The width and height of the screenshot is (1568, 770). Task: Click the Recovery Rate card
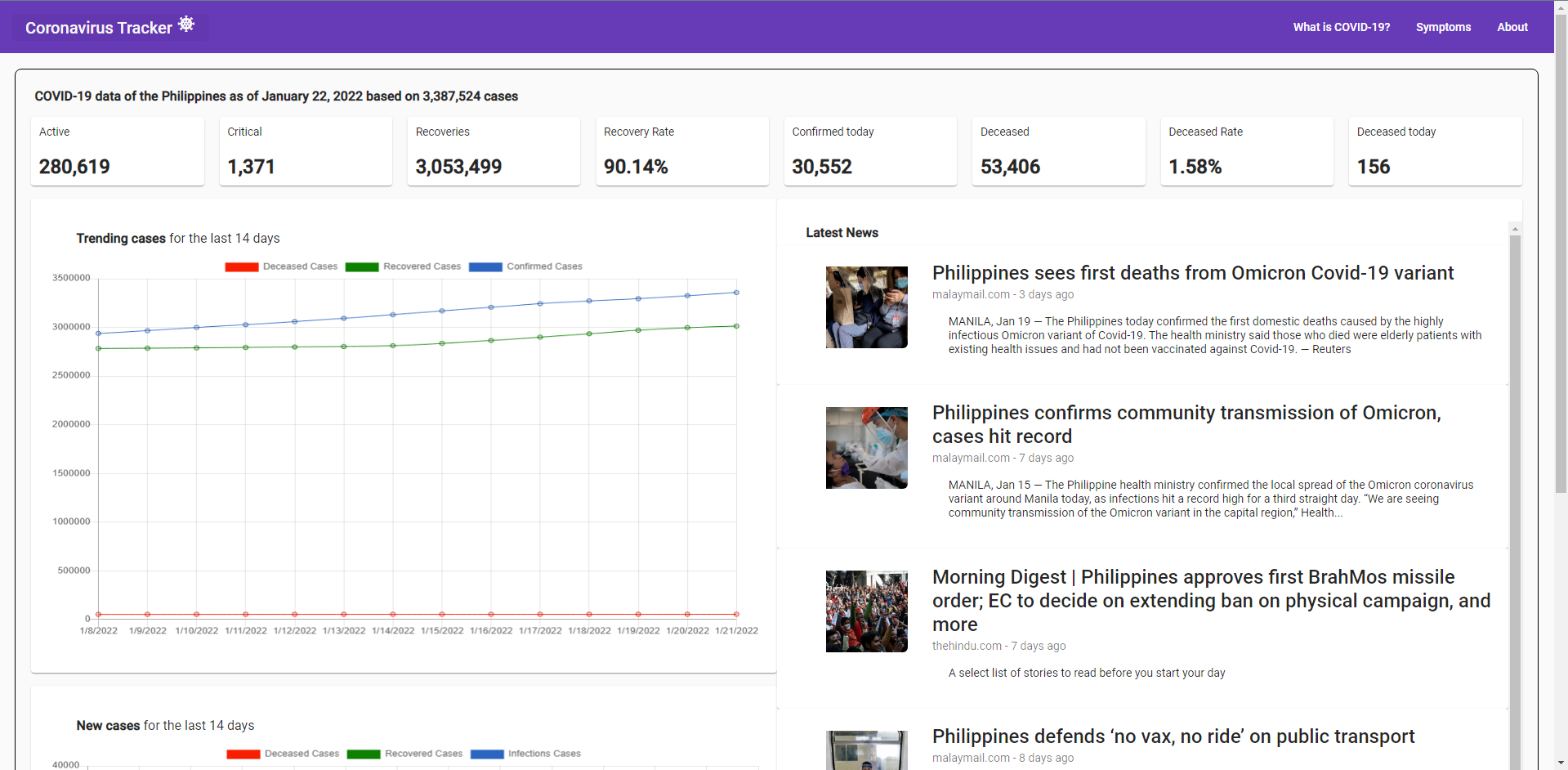[682, 151]
